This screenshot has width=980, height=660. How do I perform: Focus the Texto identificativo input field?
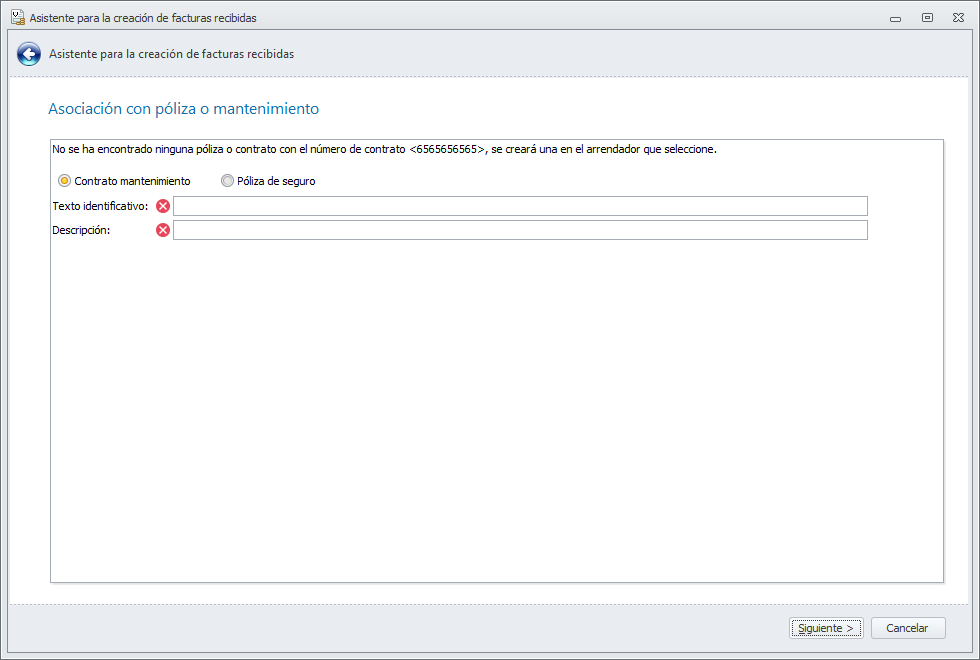coord(520,206)
